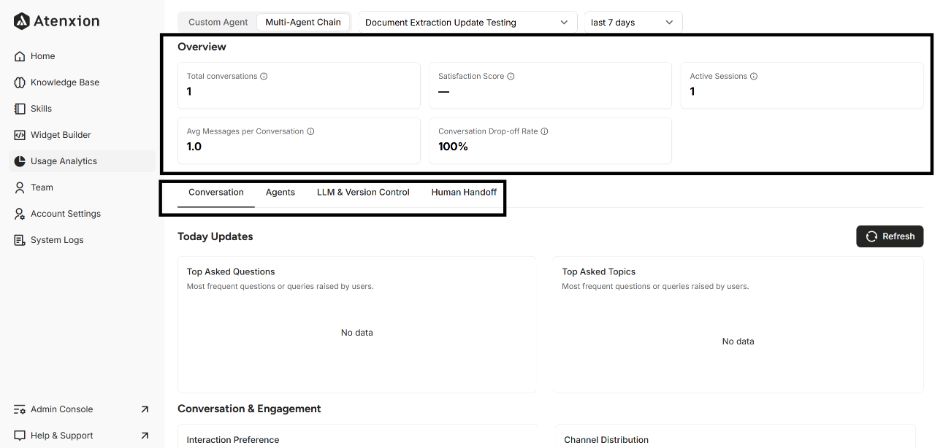Click the Atenxion brand name
The height and width of the screenshot is (448, 936).
coord(66,22)
